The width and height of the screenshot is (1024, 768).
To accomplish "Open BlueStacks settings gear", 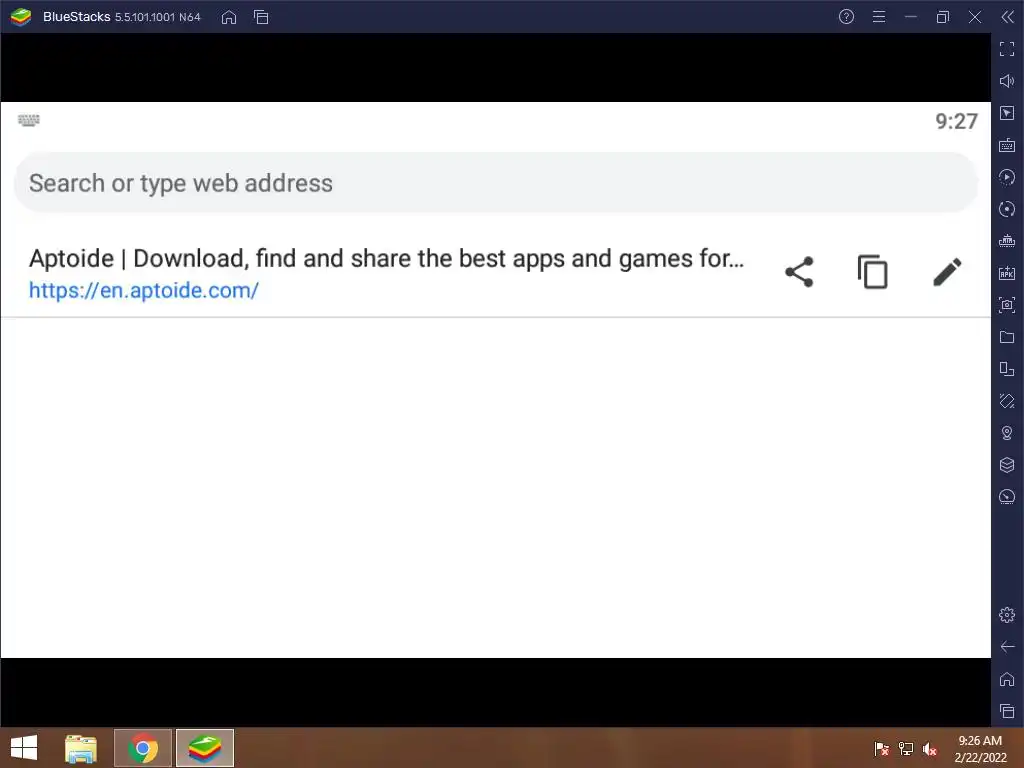I will click(1007, 615).
